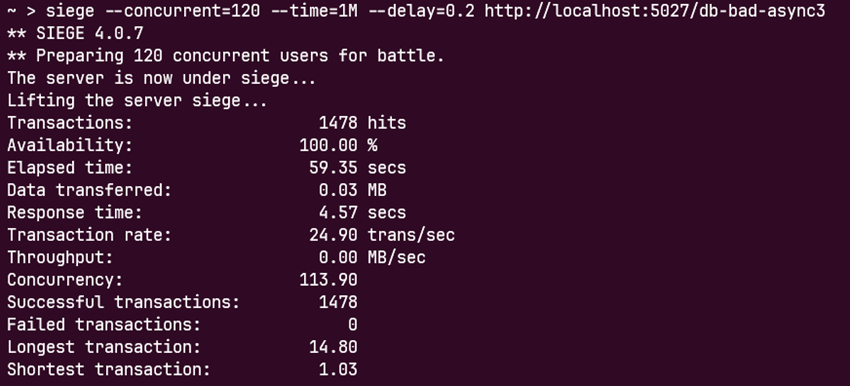Click the Throughput 0.00 value
This screenshot has width=850, height=386.
pos(338,257)
